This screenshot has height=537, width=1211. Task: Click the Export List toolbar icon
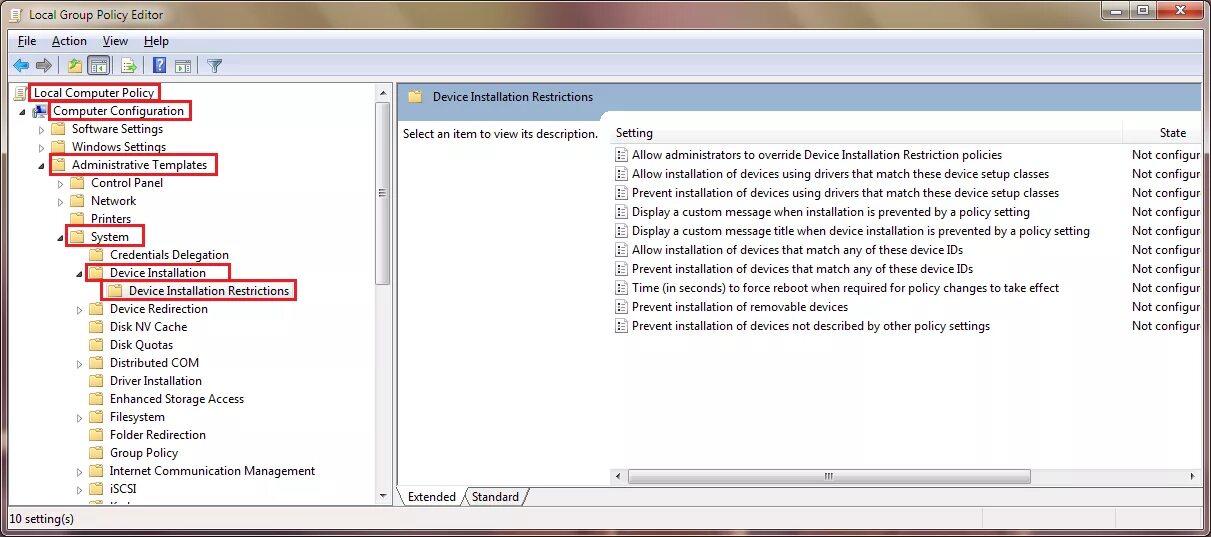tap(128, 66)
